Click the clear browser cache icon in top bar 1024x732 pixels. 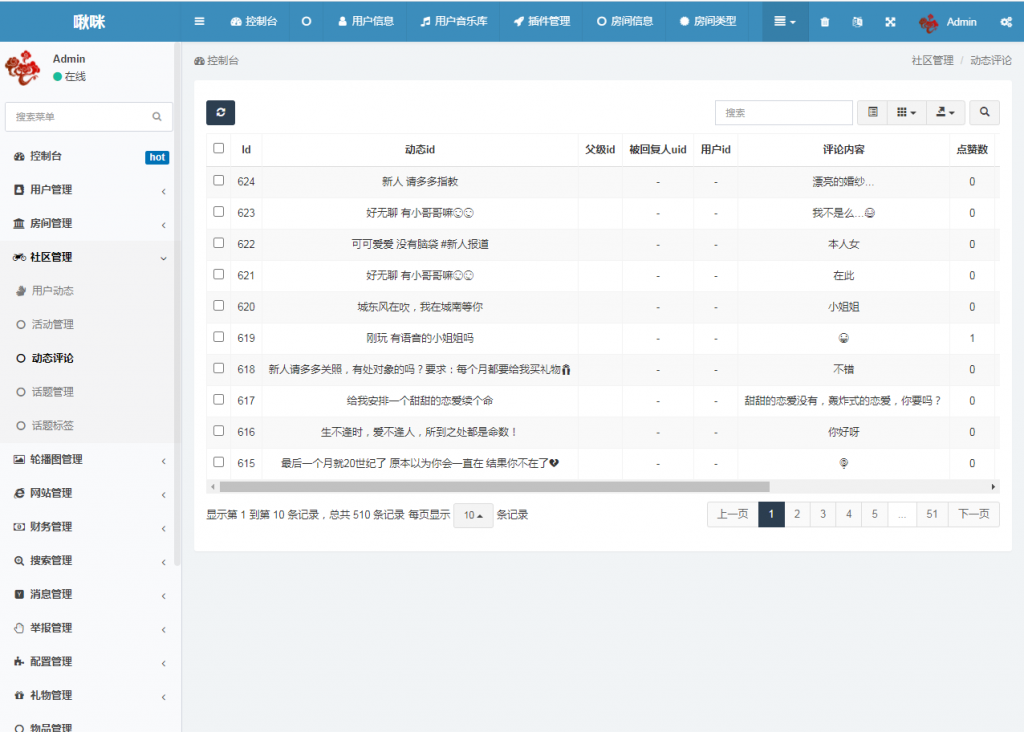coord(858,21)
